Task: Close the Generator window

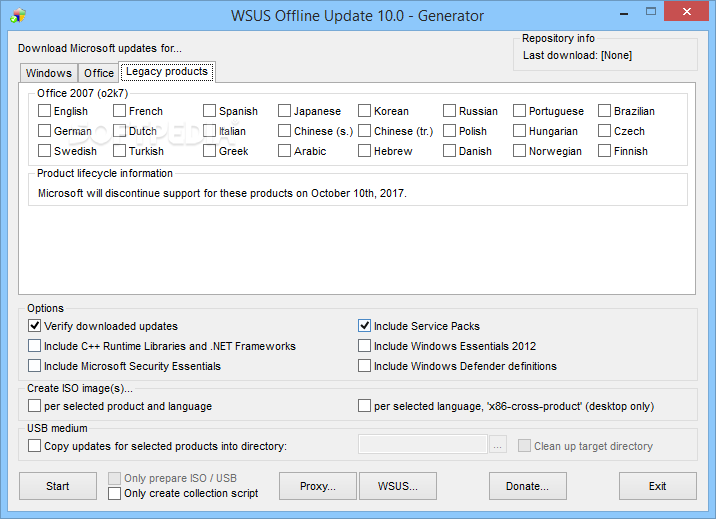Action: (x=686, y=12)
